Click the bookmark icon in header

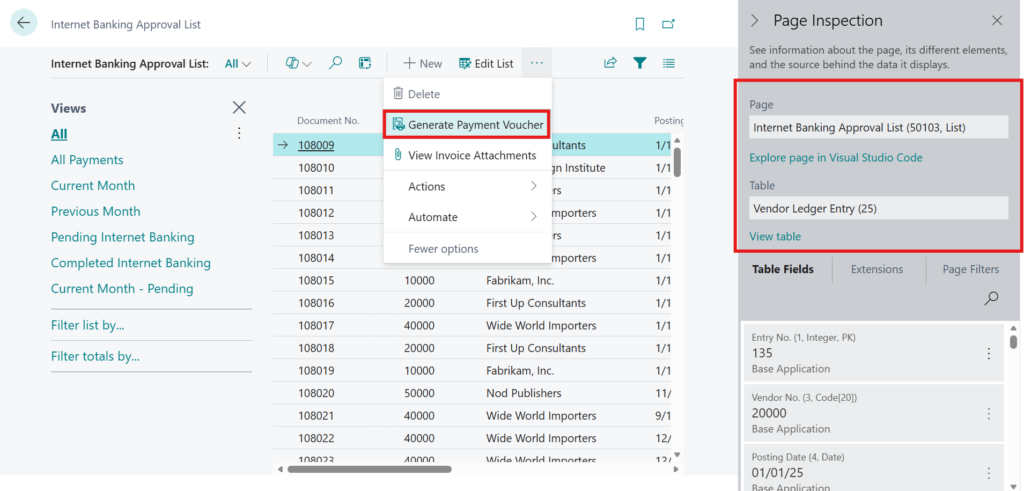pyautogui.click(x=640, y=24)
